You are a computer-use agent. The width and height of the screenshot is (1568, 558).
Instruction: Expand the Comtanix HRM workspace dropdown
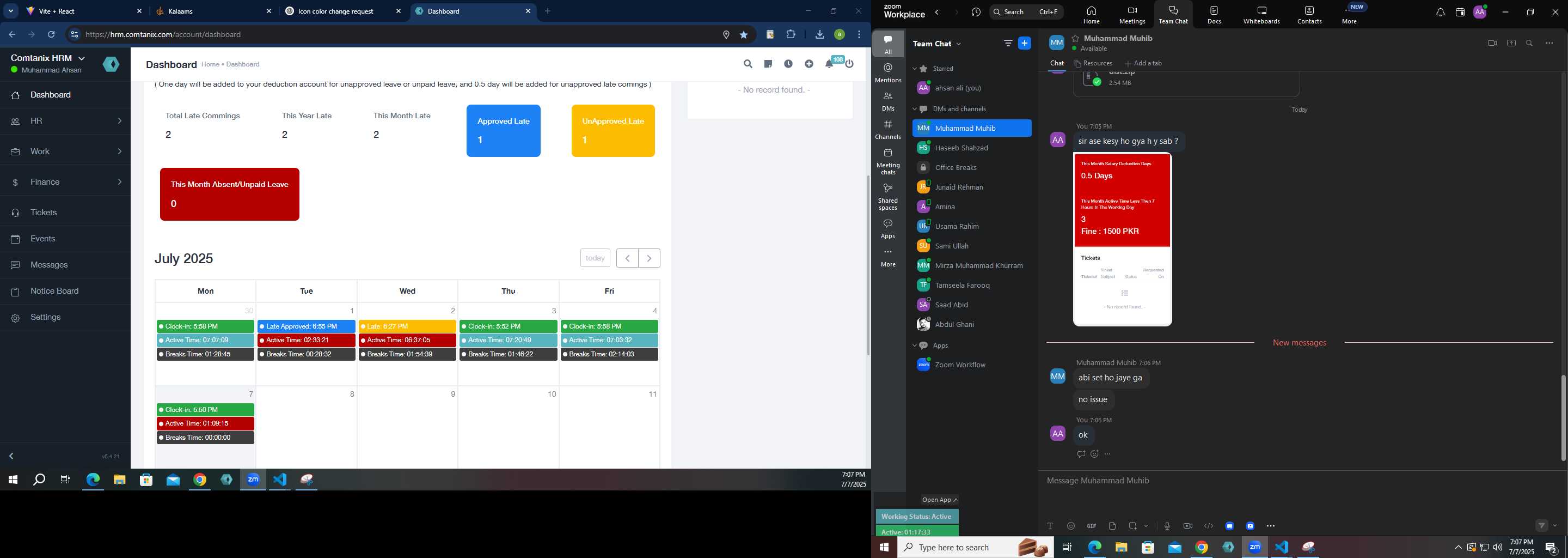82,58
